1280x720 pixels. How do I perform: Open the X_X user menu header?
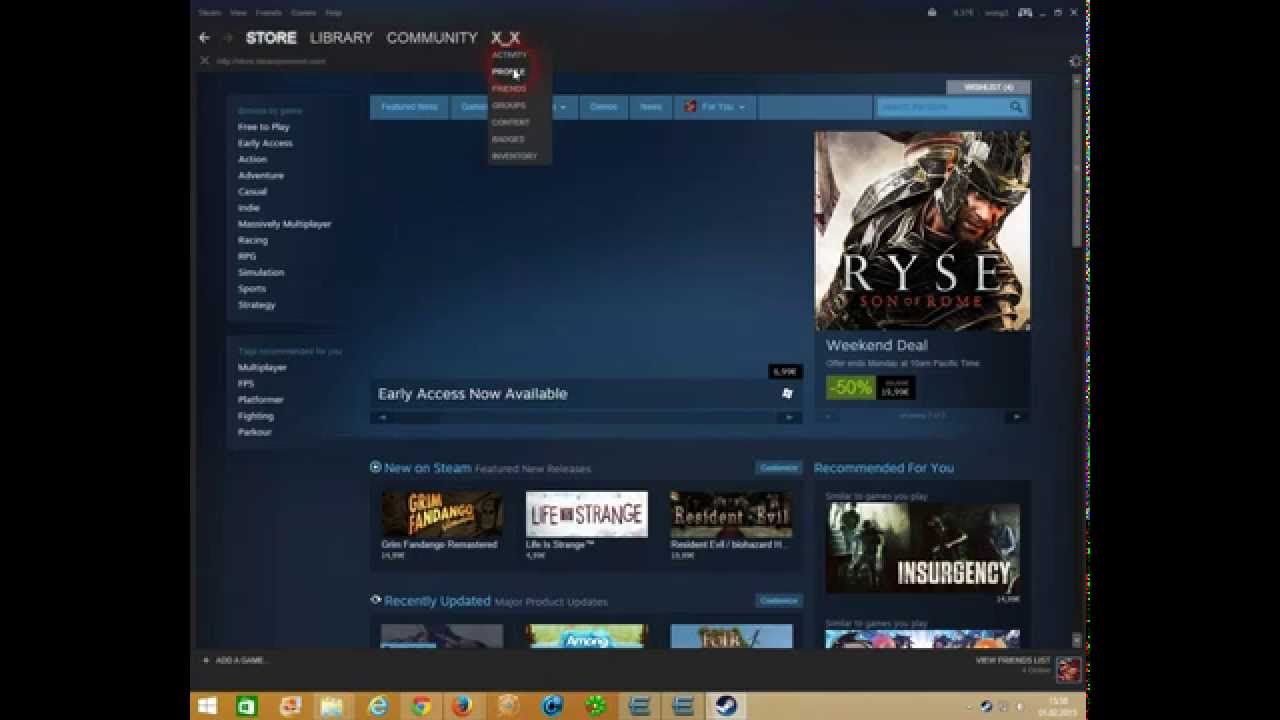click(x=505, y=38)
